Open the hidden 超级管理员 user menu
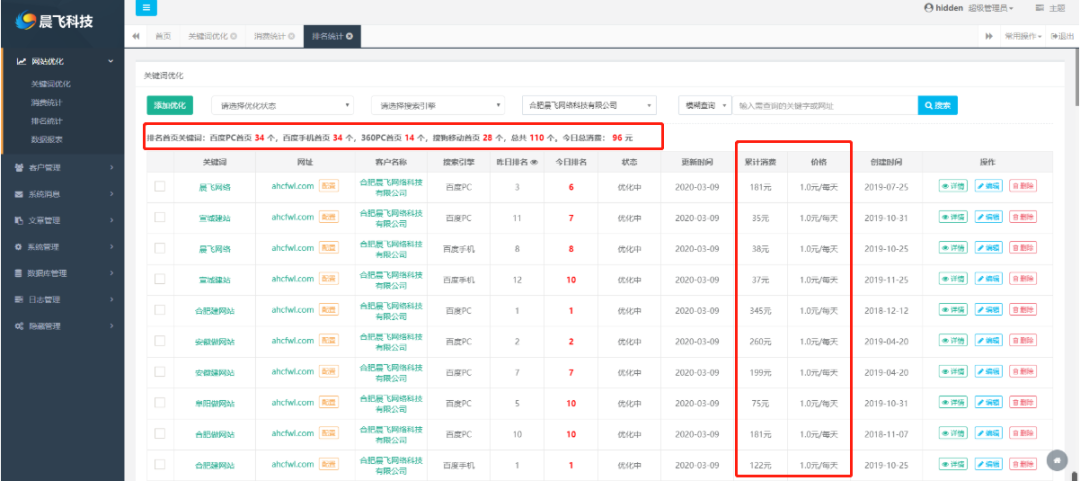Viewport: 1080px width, 481px height. 968,8
